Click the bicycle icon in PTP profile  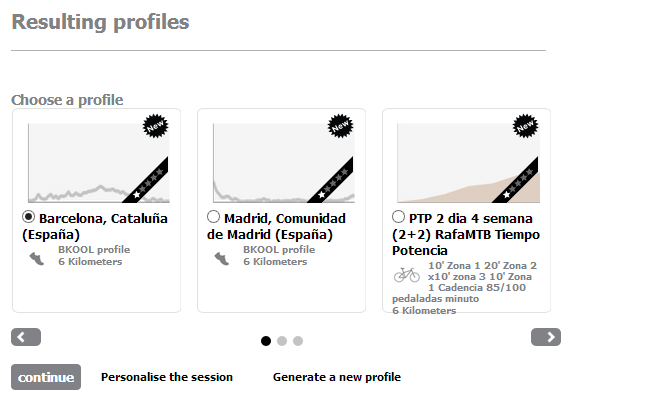coord(407,274)
